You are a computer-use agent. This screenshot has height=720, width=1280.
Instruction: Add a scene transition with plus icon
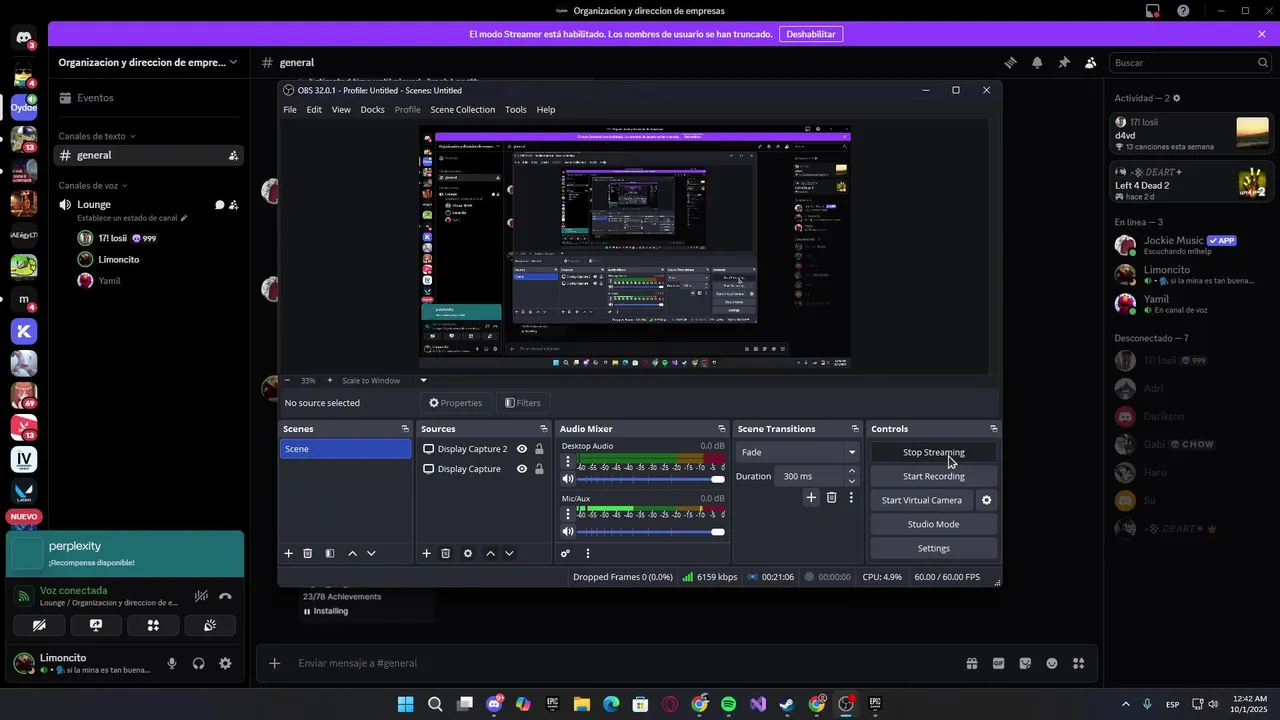pyautogui.click(x=811, y=497)
